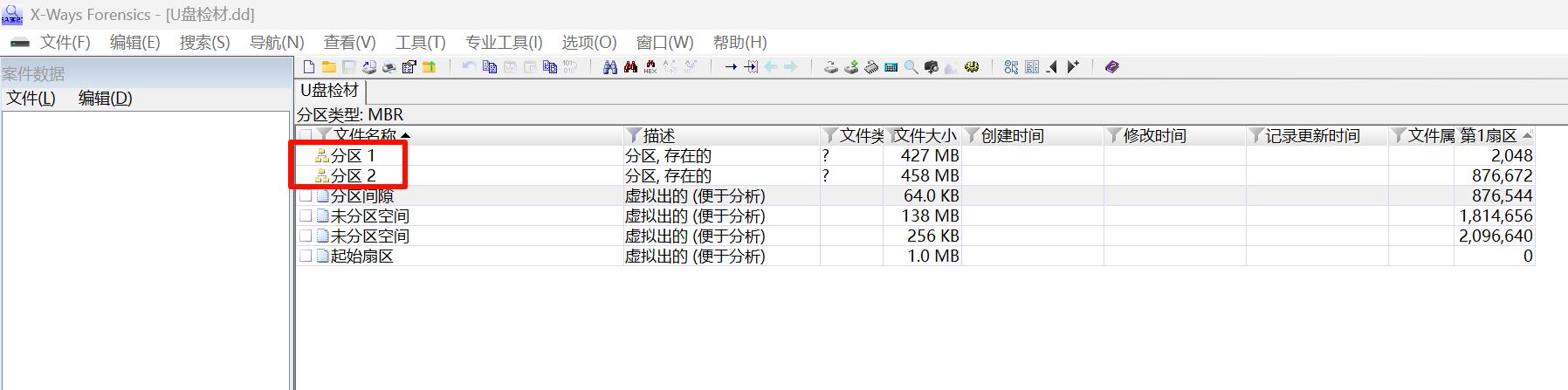Sort by the 文件名称 column header
Screen dimensions: 1568x390
366,135
